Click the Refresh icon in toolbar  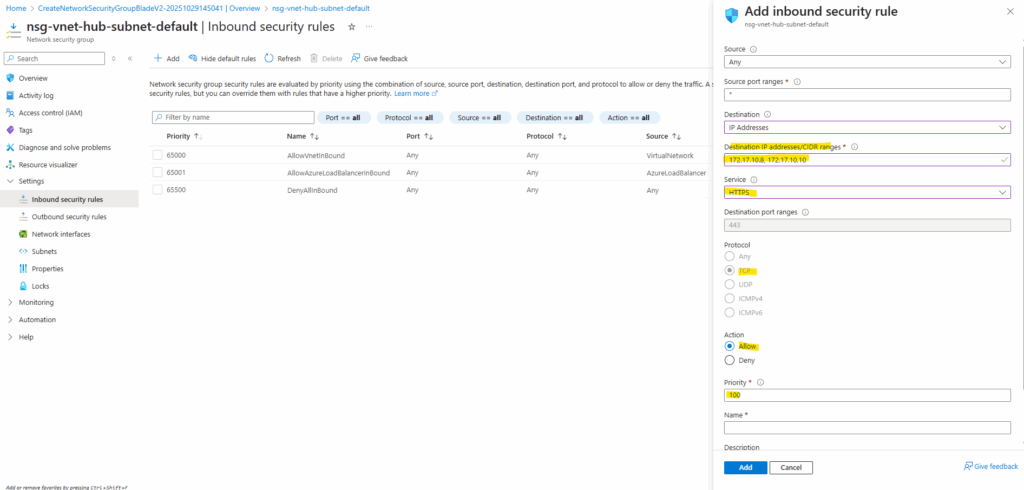(269, 59)
